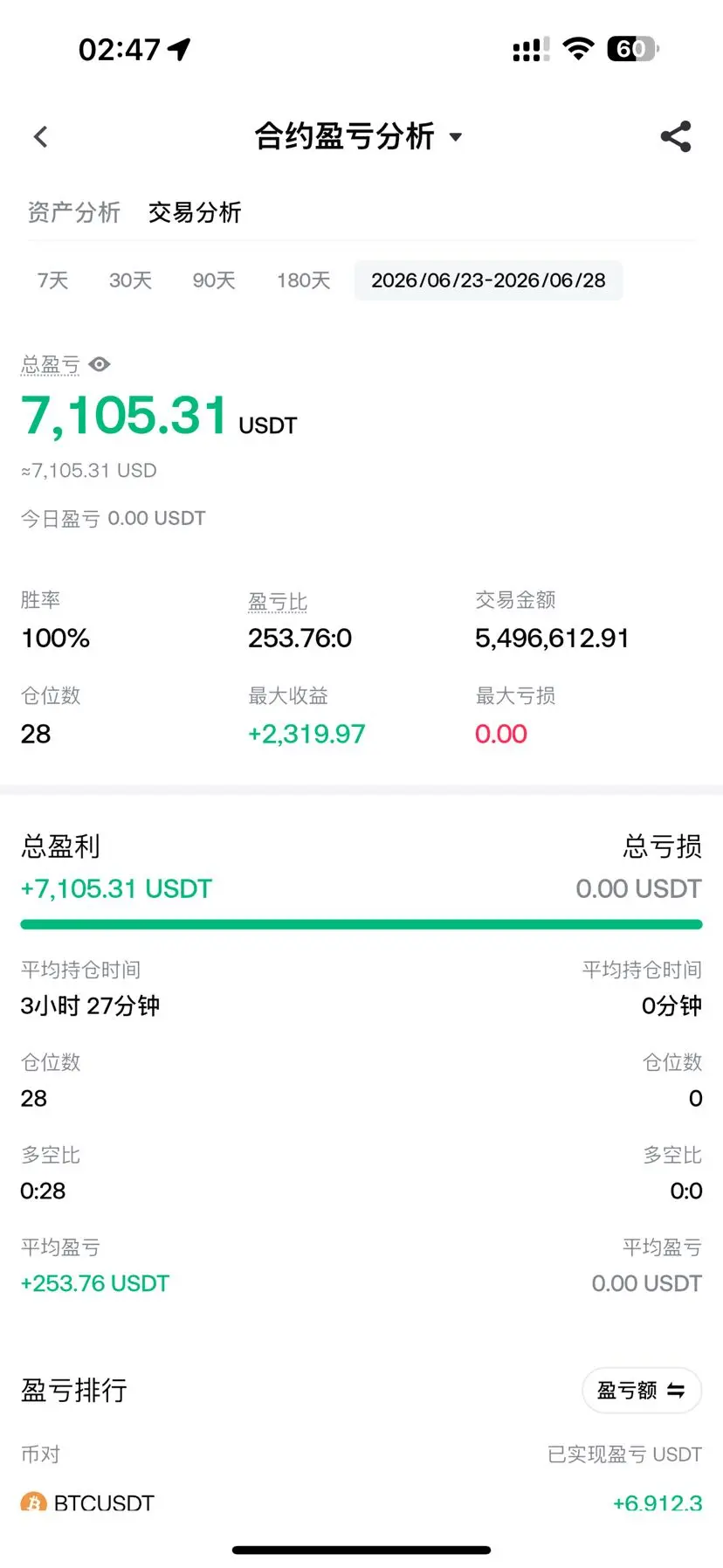Toggle the 盈亏额 sort switch button
The height and width of the screenshot is (1568, 723).
pyautogui.click(x=642, y=1390)
